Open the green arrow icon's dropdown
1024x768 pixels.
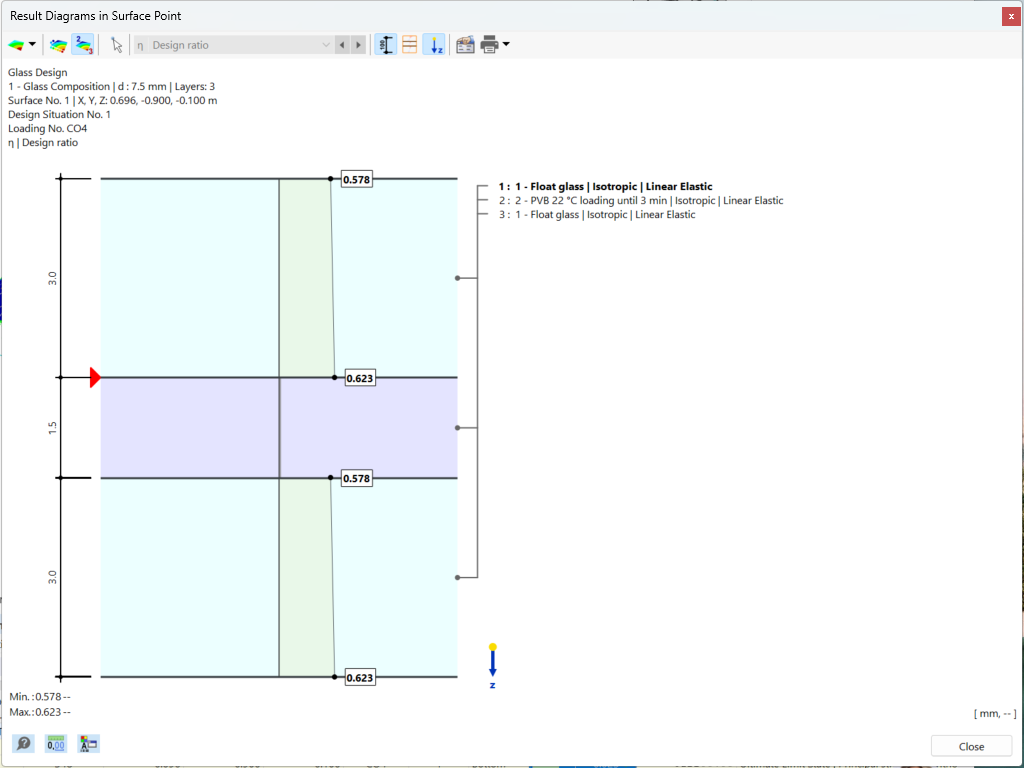[x=33, y=44]
